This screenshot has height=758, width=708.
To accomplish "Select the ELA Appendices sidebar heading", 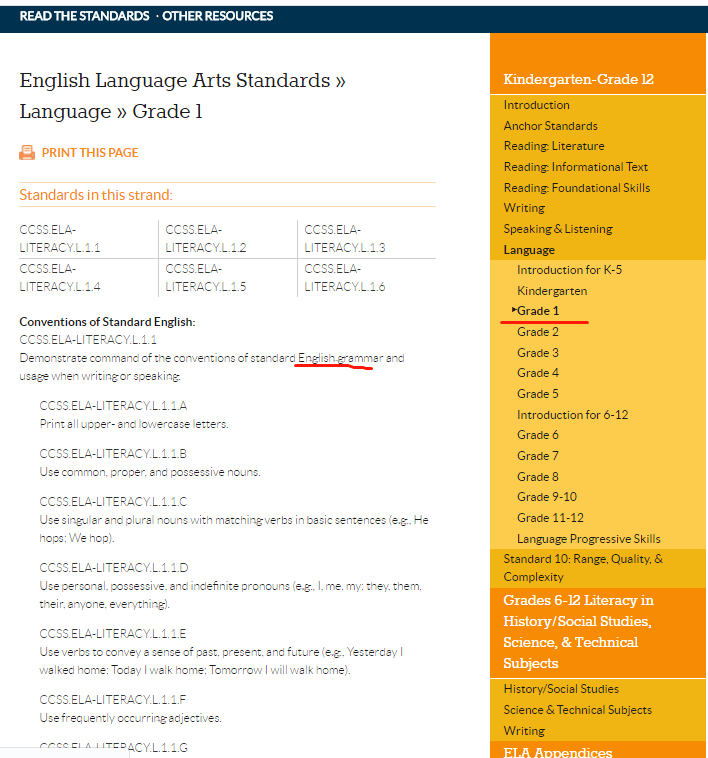I will coord(558,752).
